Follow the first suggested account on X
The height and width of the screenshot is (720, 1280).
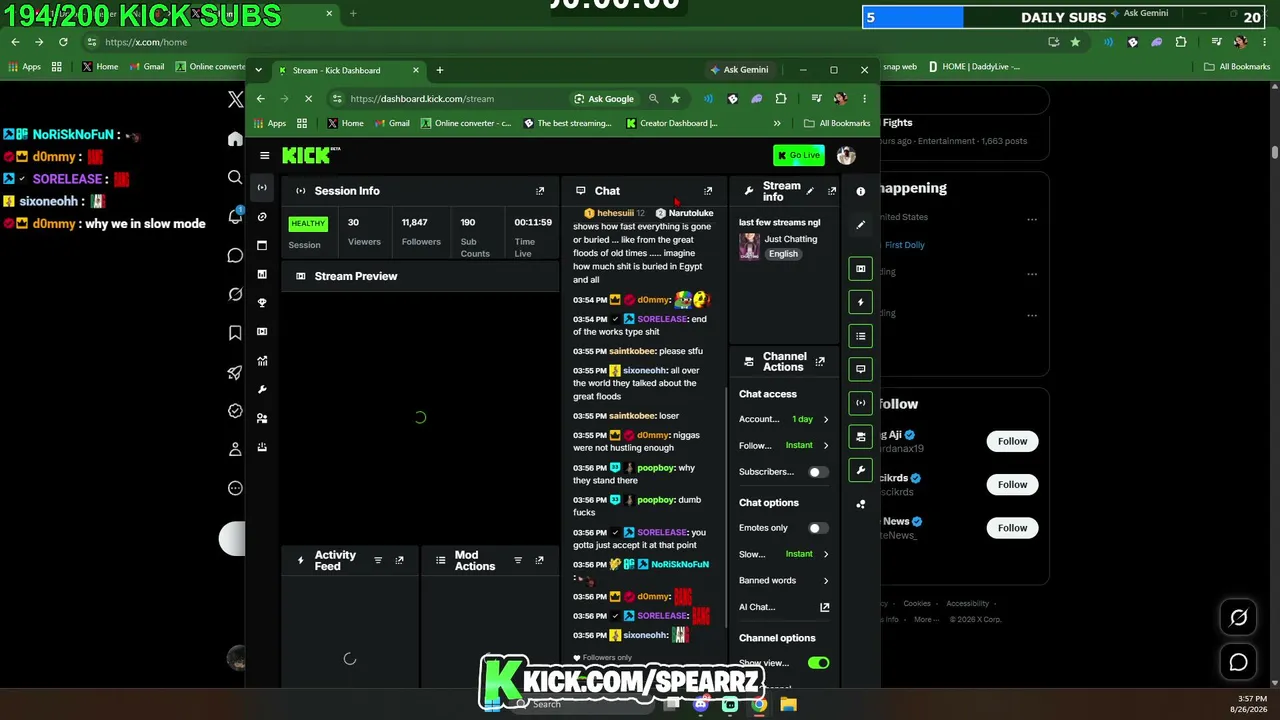coord(1012,441)
